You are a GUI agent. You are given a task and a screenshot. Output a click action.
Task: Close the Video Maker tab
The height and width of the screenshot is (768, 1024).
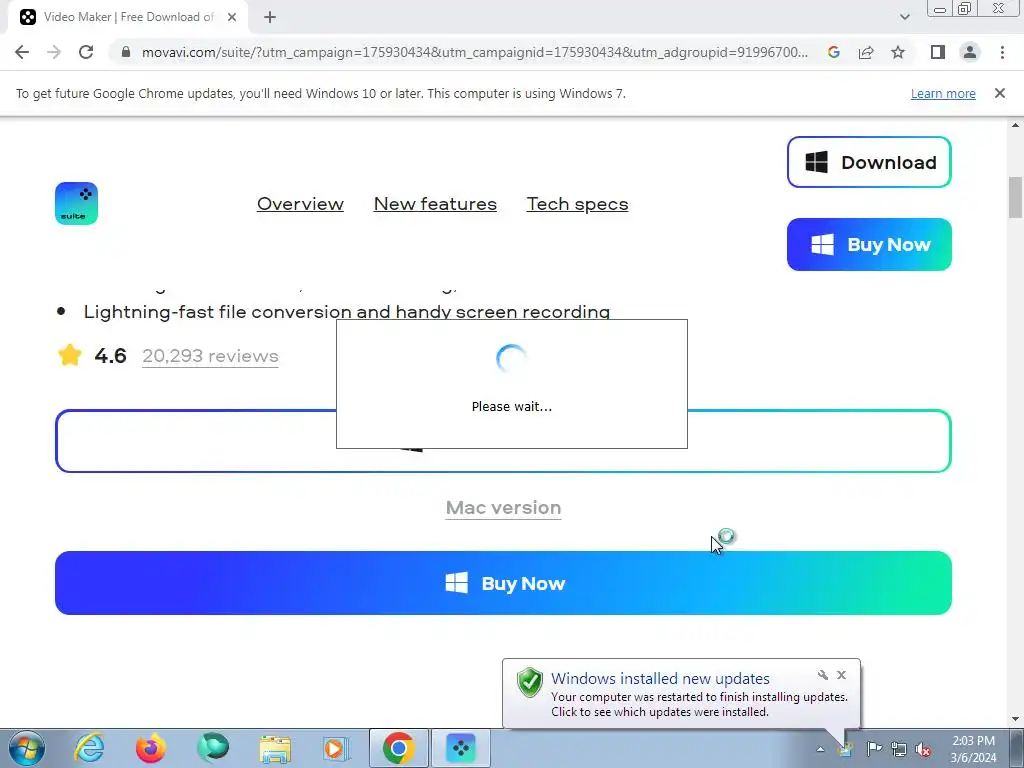pyautogui.click(x=232, y=17)
